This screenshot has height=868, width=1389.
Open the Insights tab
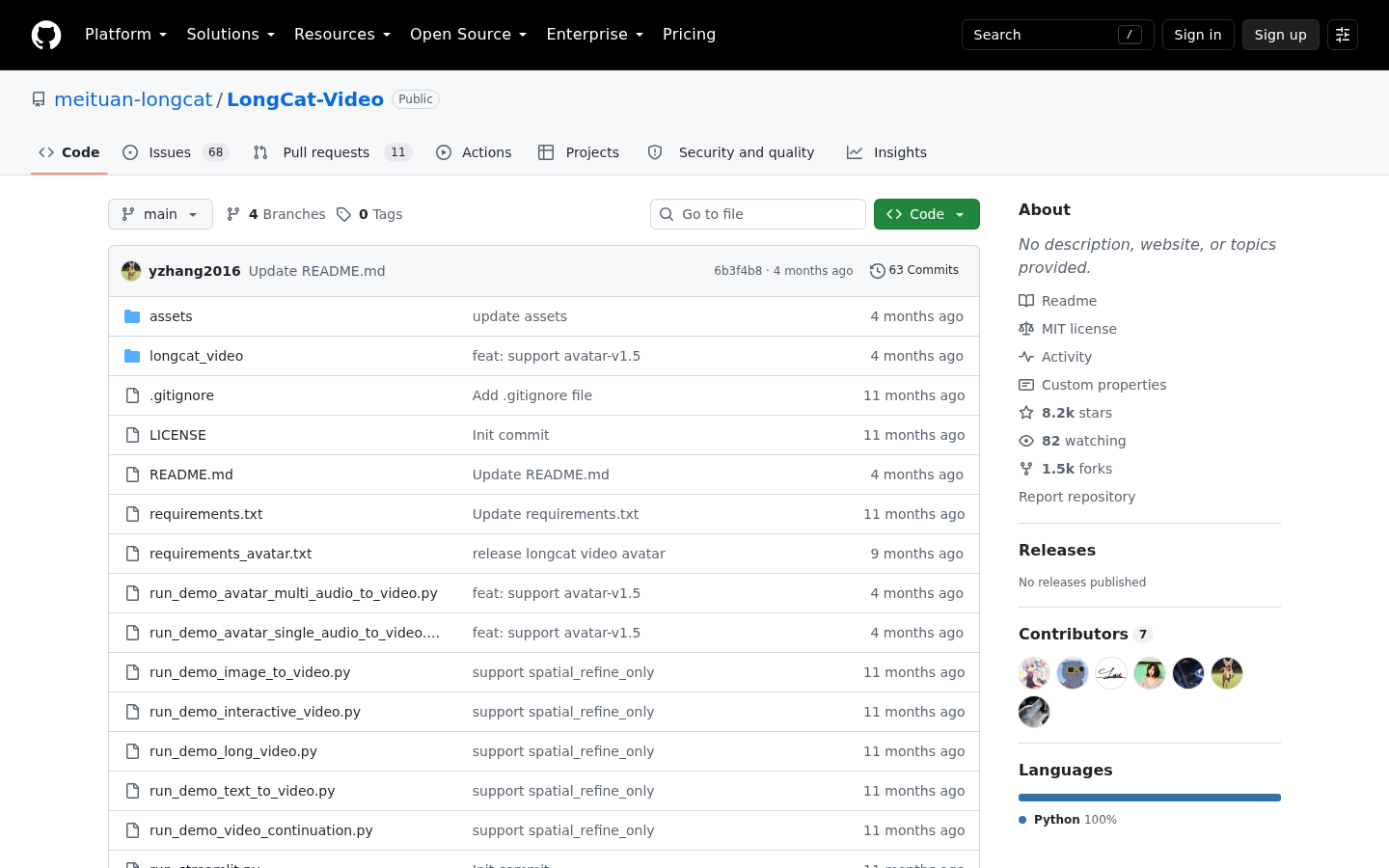click(886, 152)
